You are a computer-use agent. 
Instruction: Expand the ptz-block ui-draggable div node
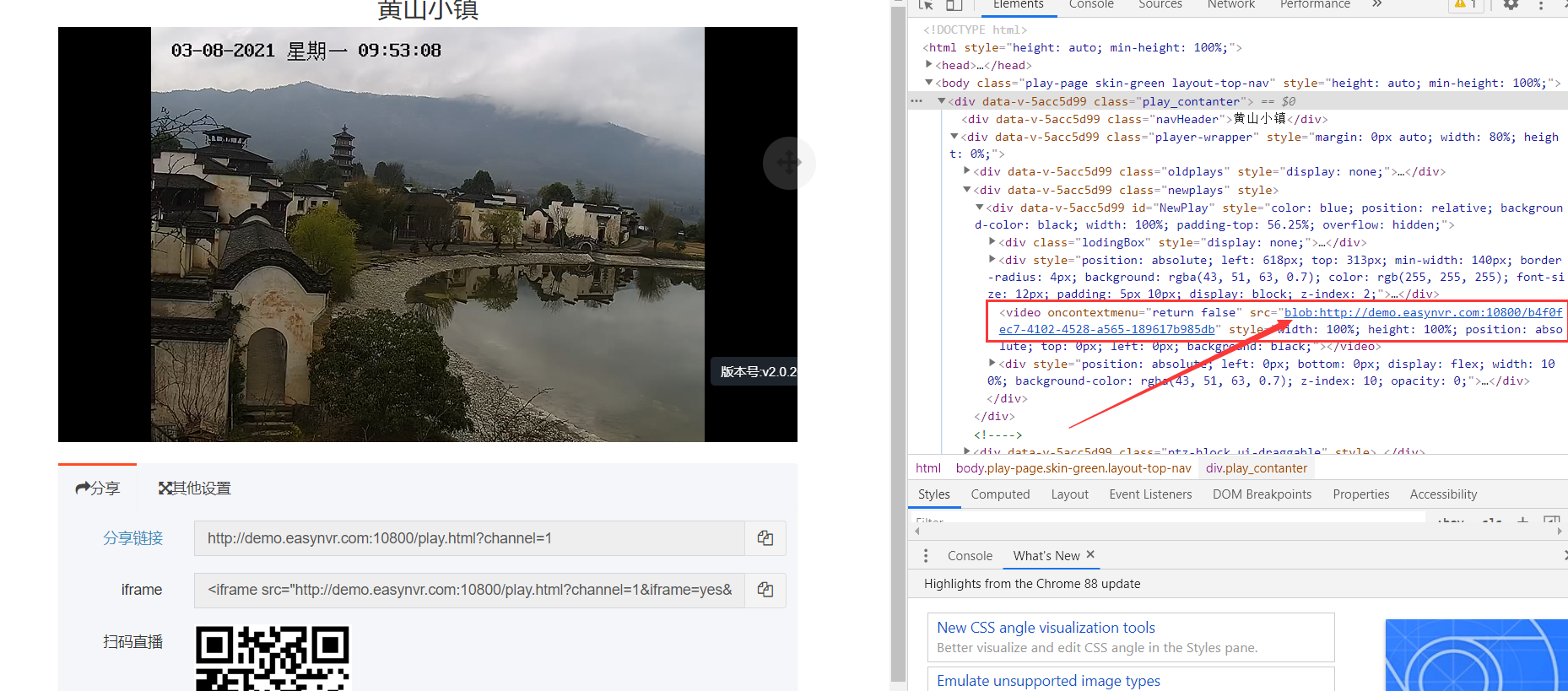point(967,451)
